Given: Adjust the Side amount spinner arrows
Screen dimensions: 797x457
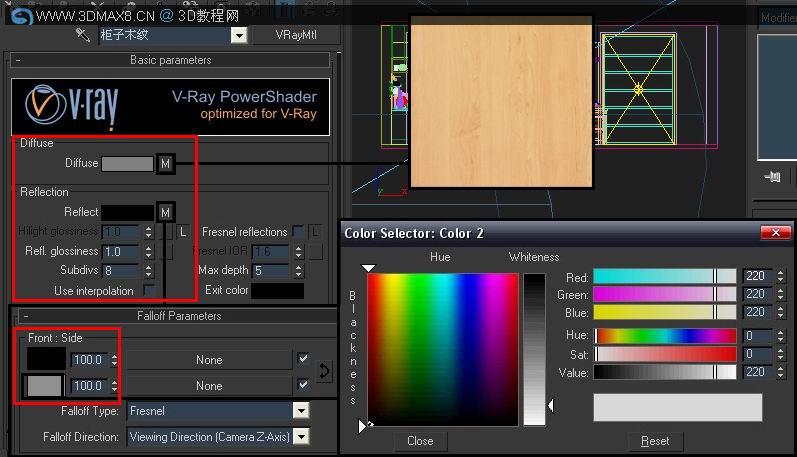Looking at the screenshot, I should (114, 386).
